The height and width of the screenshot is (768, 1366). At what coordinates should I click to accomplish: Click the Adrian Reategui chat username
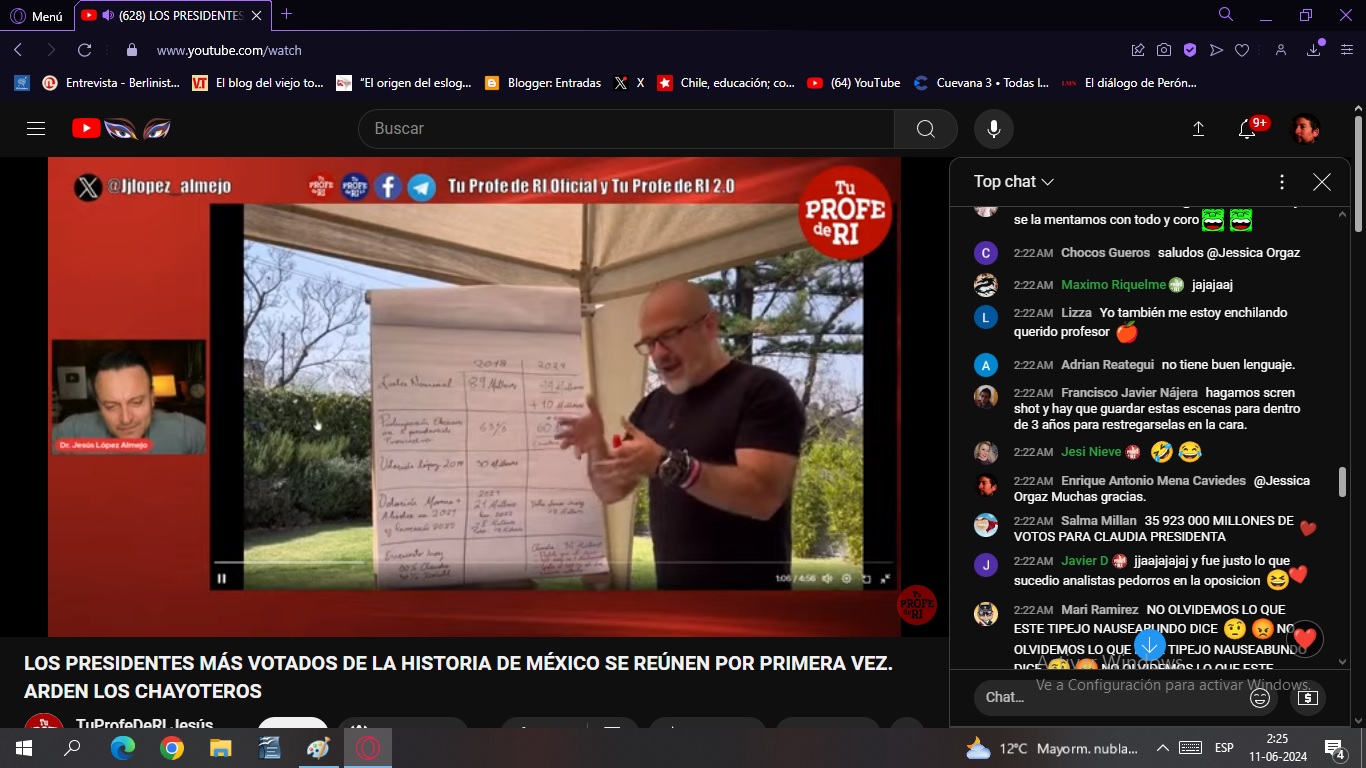(x=1107, y=365)
